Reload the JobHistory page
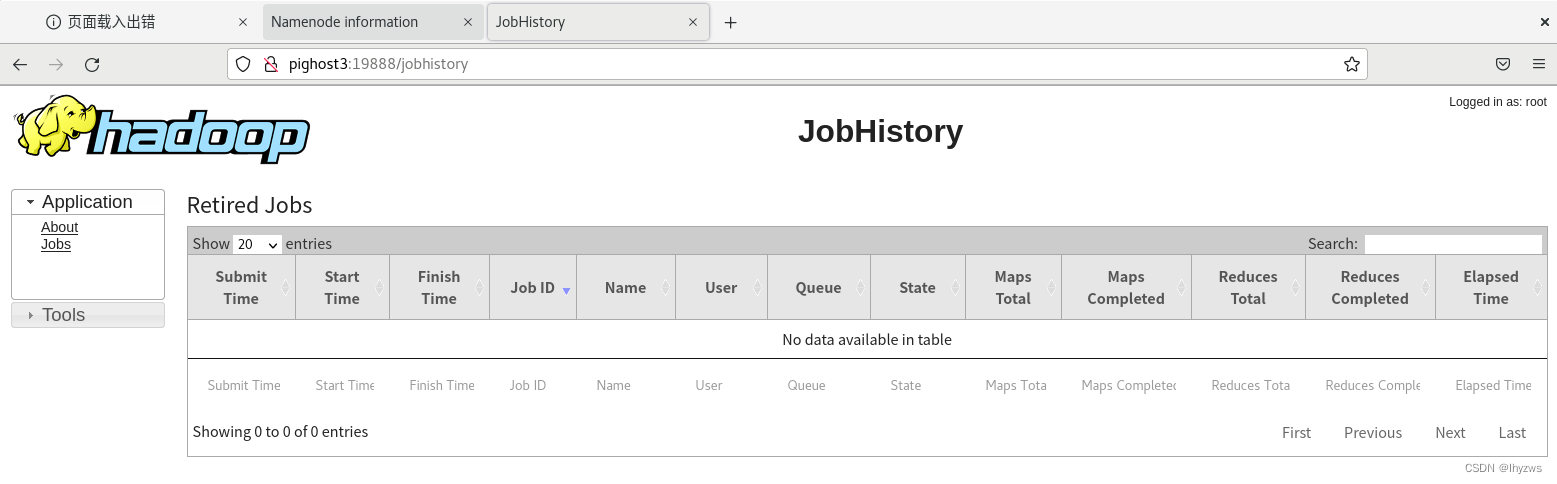The image size is (1557, 484). pyautogui.click(x=92, y=64)
